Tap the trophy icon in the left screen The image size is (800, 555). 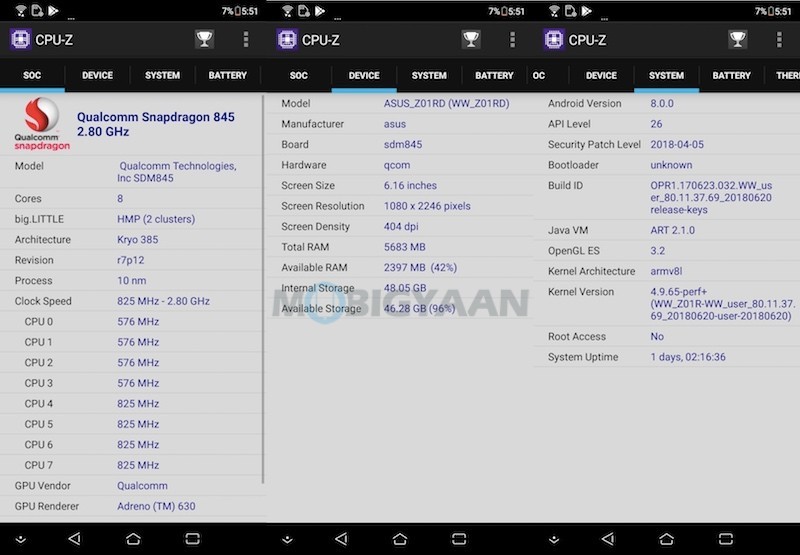coord(204,39)
